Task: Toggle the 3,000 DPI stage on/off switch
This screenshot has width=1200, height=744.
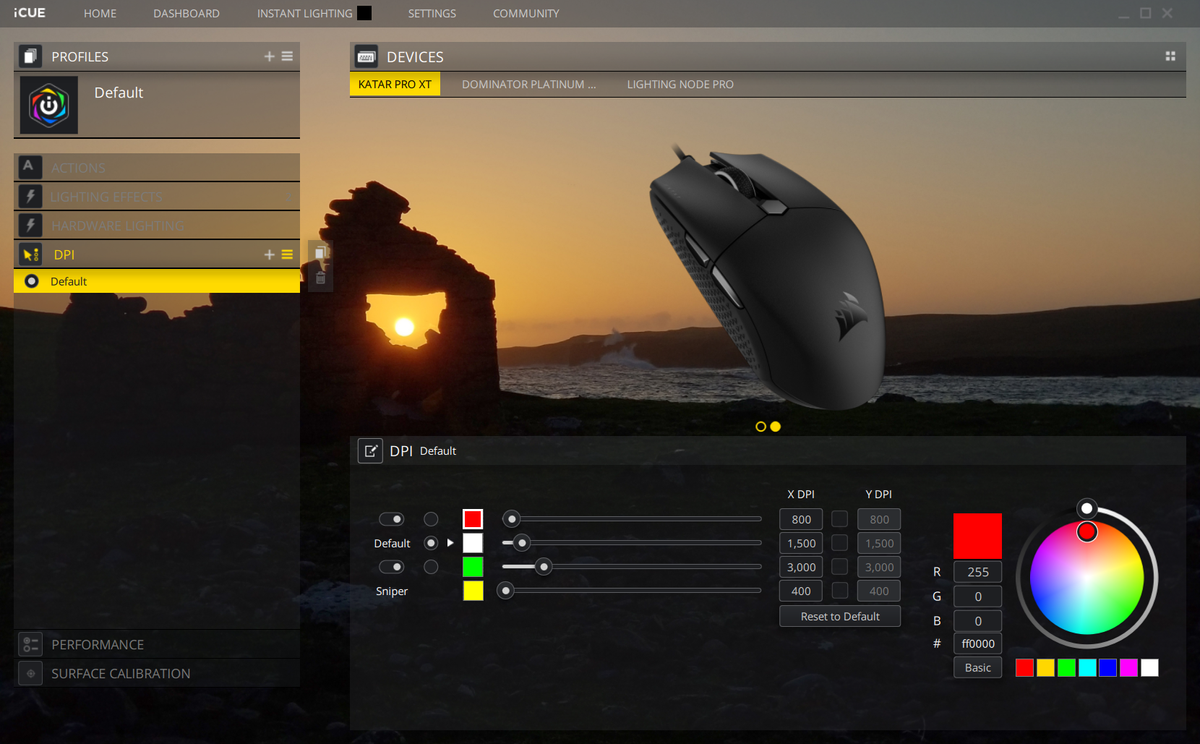Action: pyautogui.click(x=391, y=567)
